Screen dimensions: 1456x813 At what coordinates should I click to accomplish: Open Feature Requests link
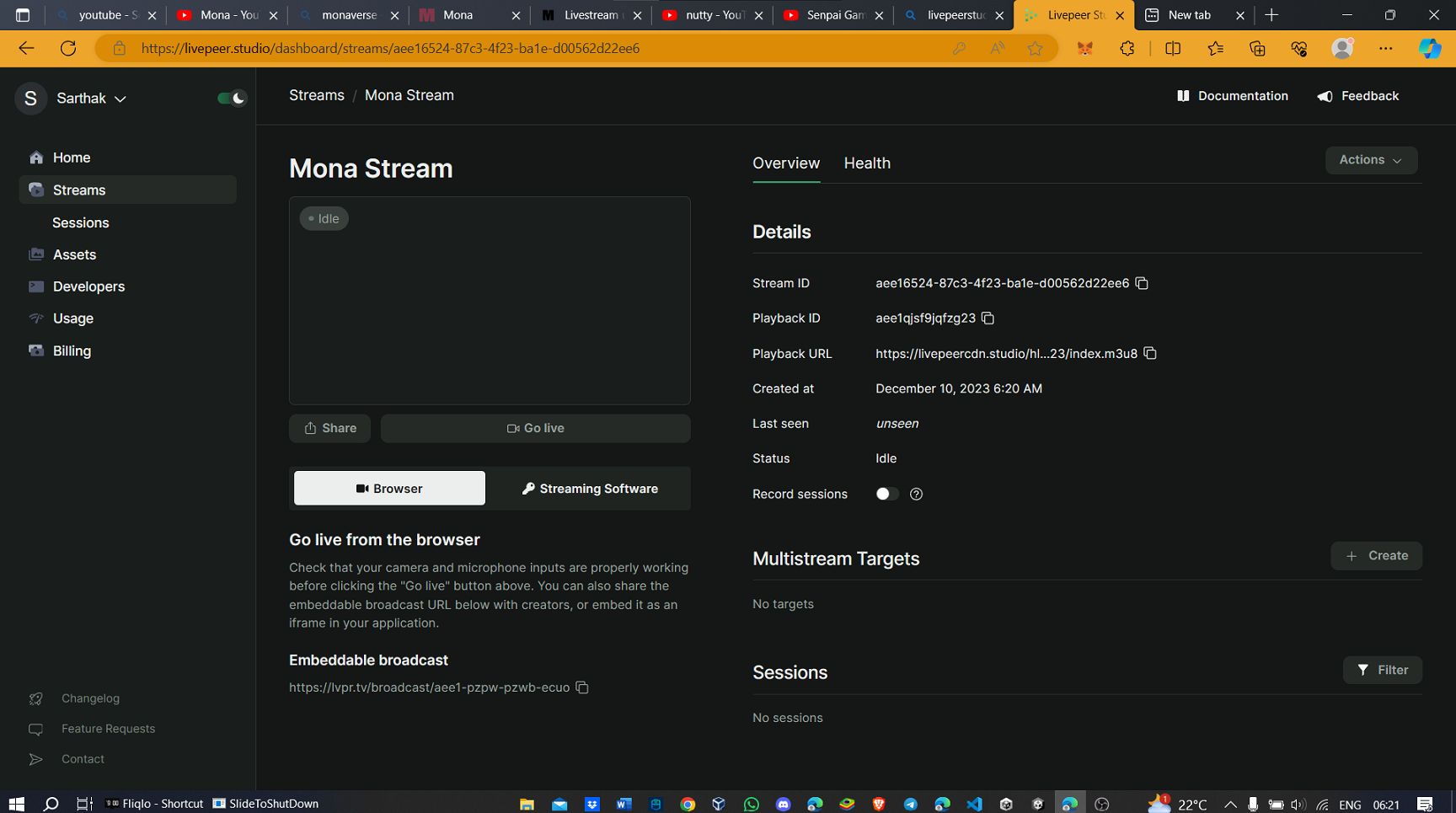click(x=108, y=729)
